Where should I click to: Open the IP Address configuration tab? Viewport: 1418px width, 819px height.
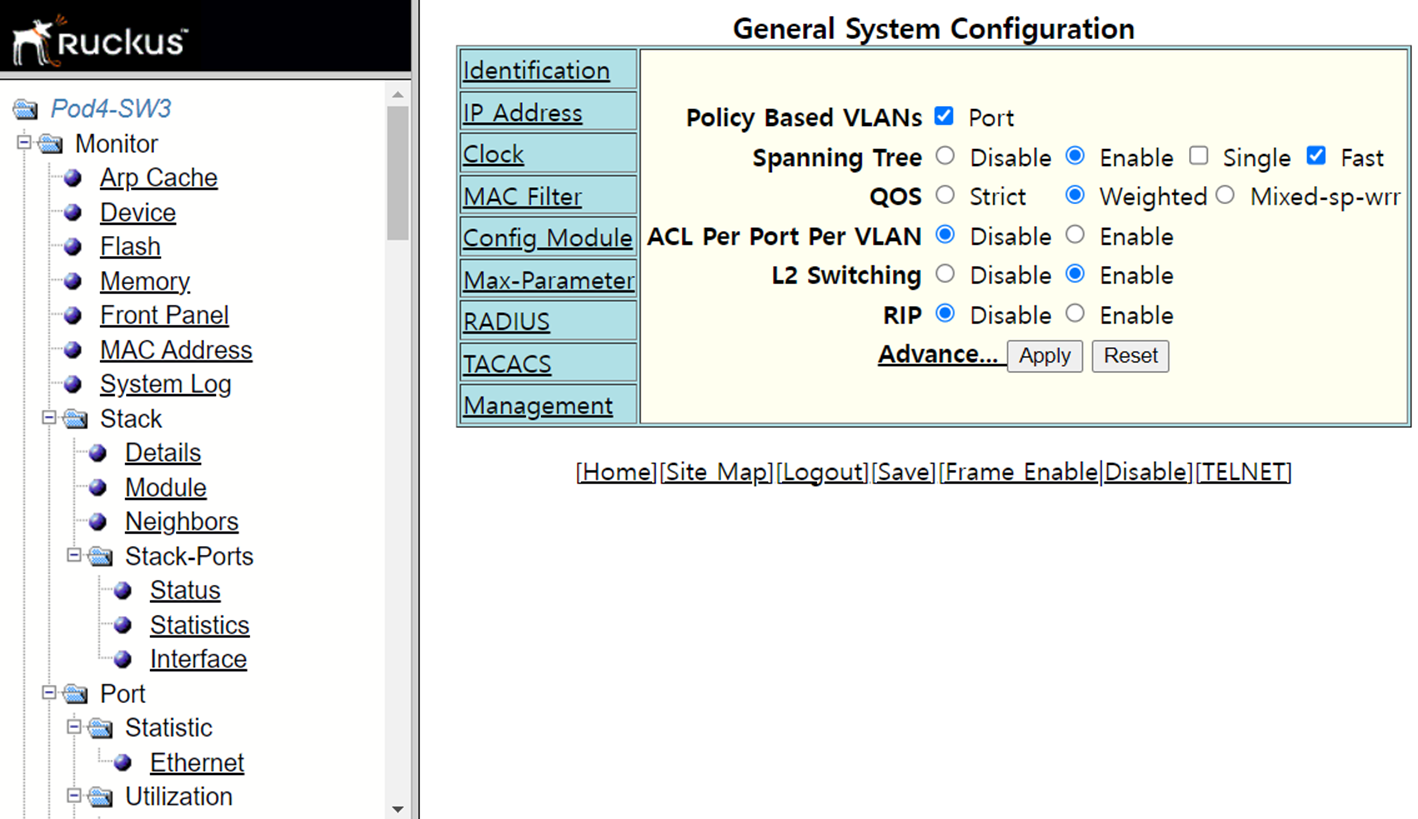coord(522,112)
